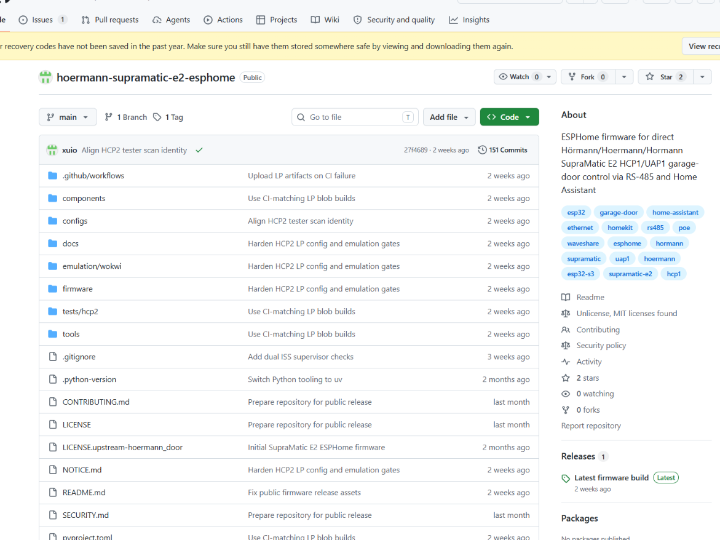Open the Projects tab
Viewport: 720px width, 540px height.
[x=277, y=20]
